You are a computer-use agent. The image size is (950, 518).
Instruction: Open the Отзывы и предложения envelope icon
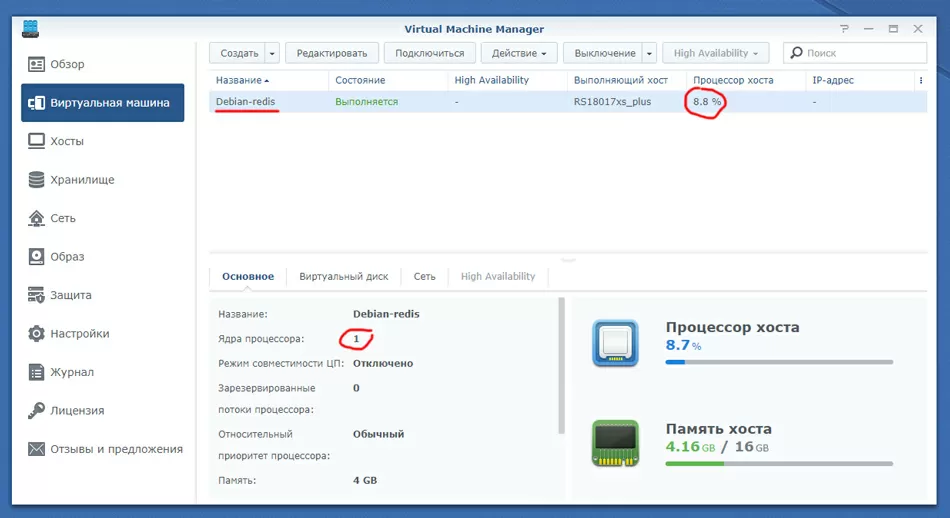(36, 449)
